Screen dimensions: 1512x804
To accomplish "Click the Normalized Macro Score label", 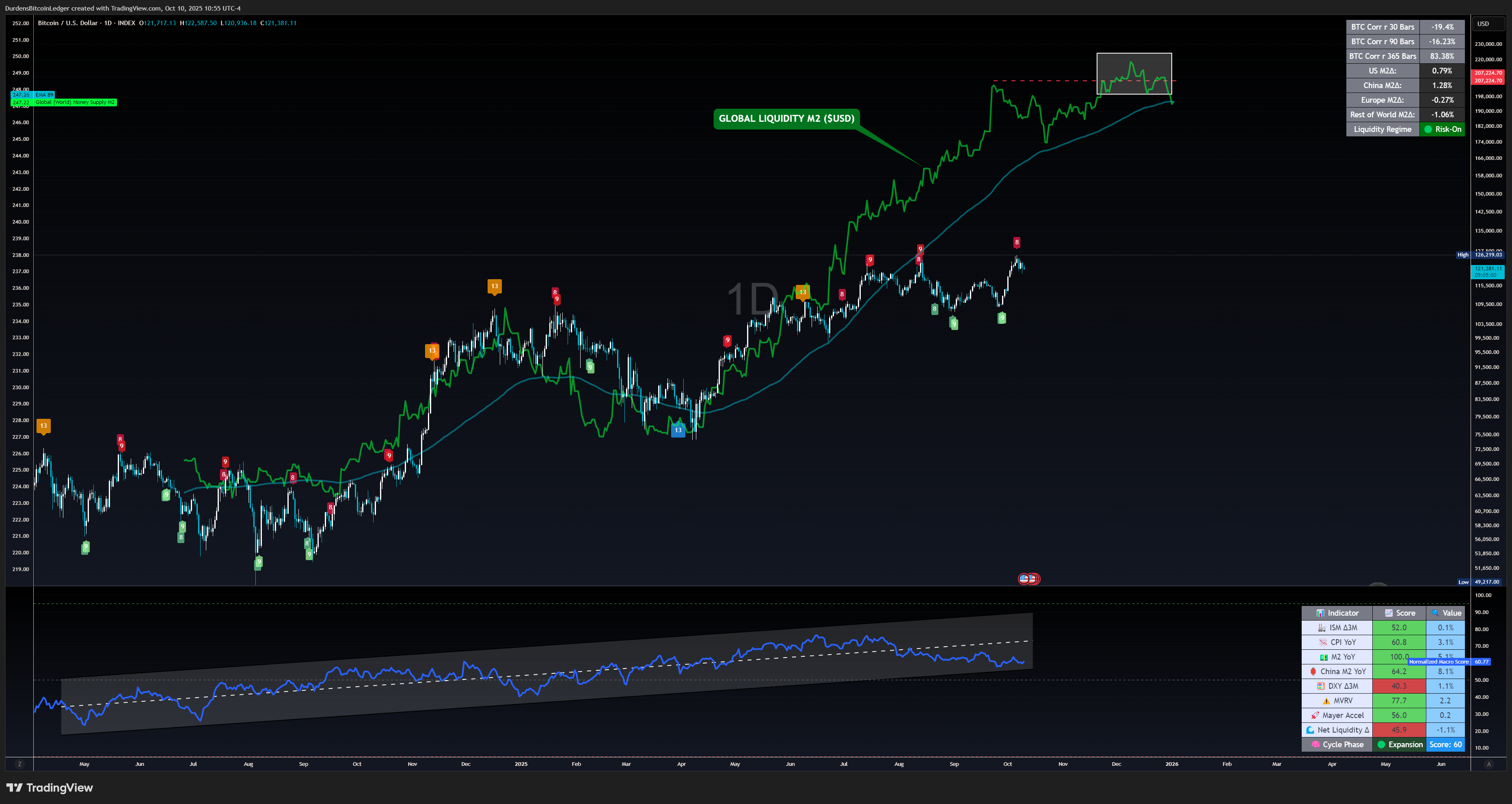I will (1438, 662).
